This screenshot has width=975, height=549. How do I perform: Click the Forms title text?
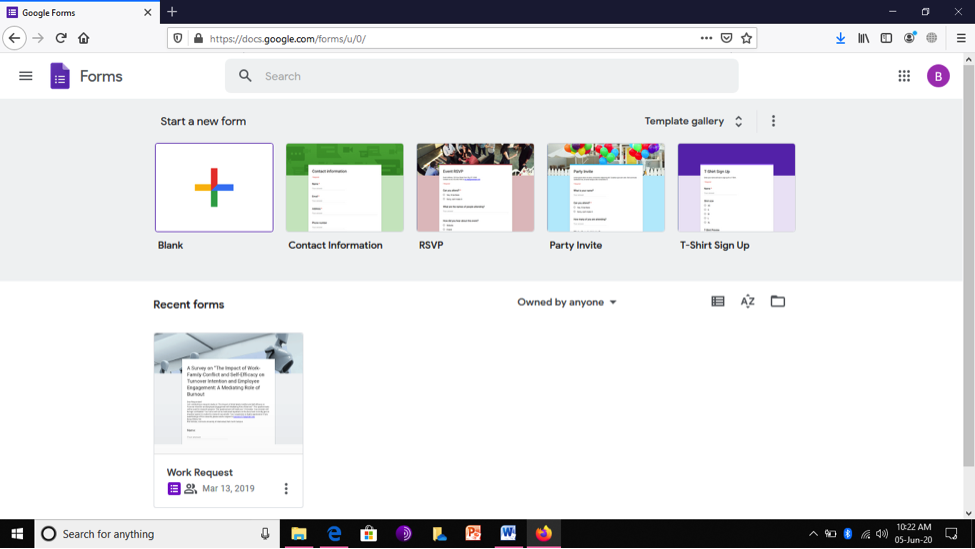pyautogui.click(x=101, y=76)
